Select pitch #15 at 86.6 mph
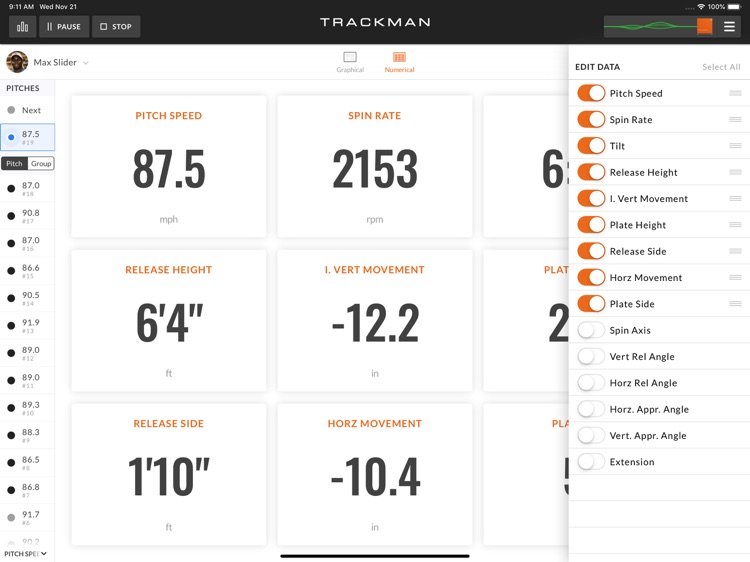The image size is (750, 562). (x=27, y=271)
